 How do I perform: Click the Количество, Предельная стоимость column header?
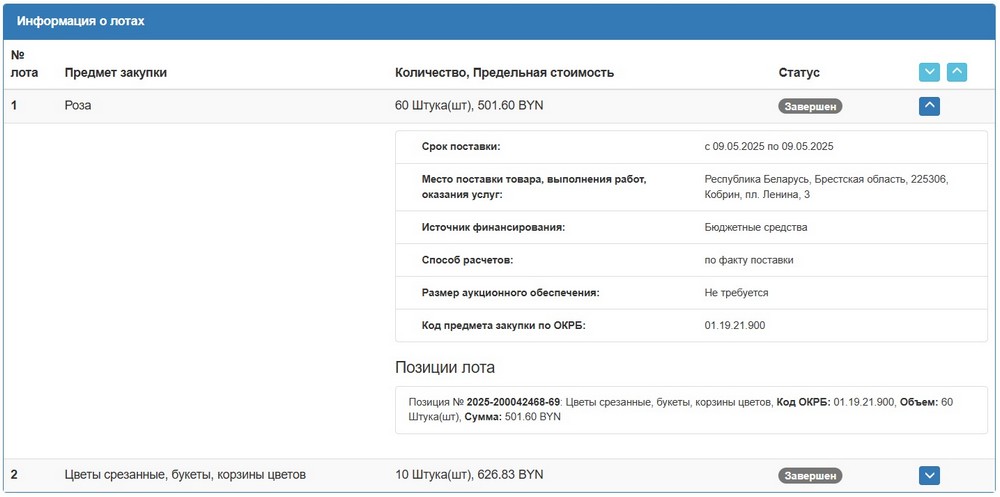[504, 73]
